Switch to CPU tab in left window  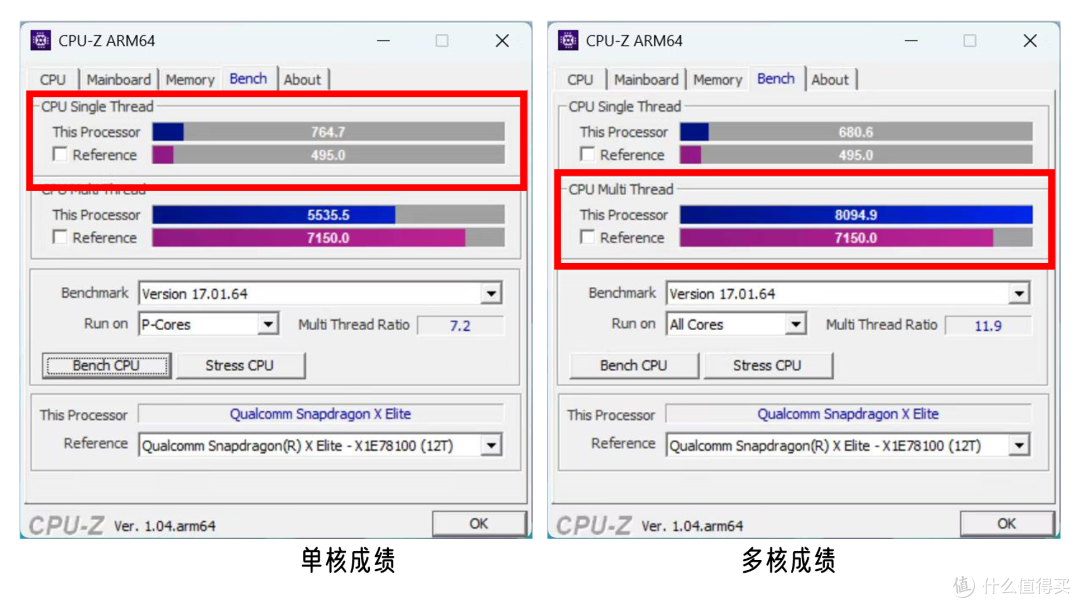53,79
